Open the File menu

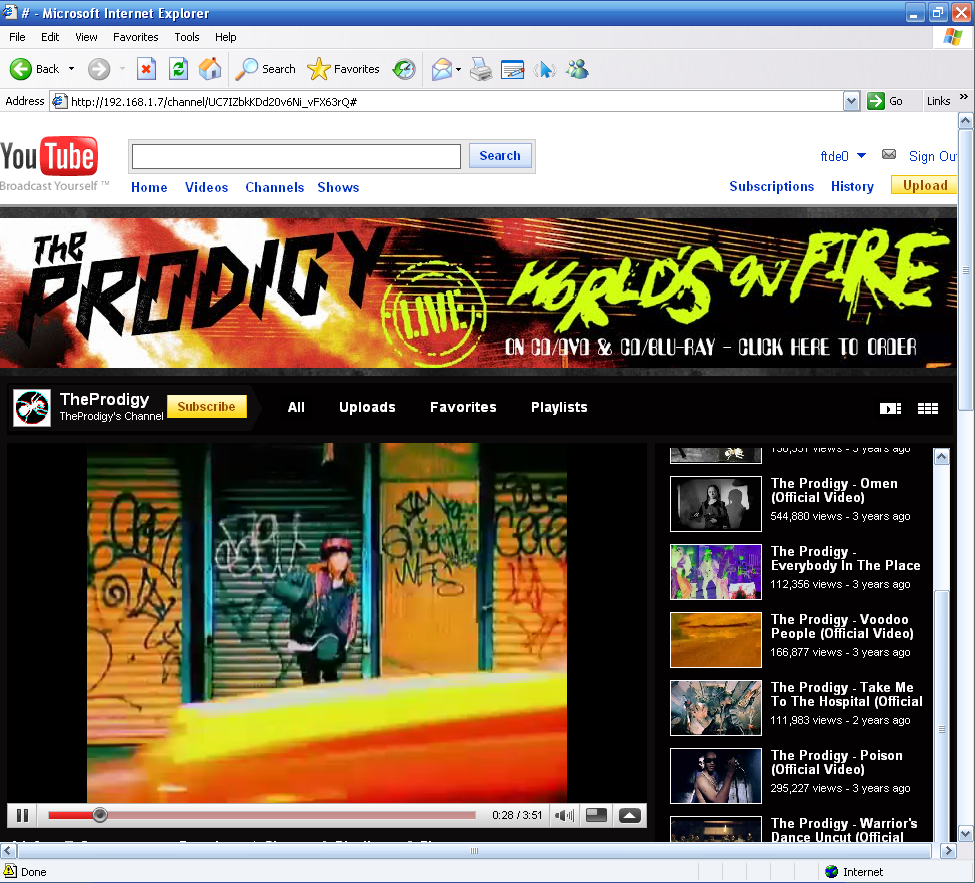point(17,37)
